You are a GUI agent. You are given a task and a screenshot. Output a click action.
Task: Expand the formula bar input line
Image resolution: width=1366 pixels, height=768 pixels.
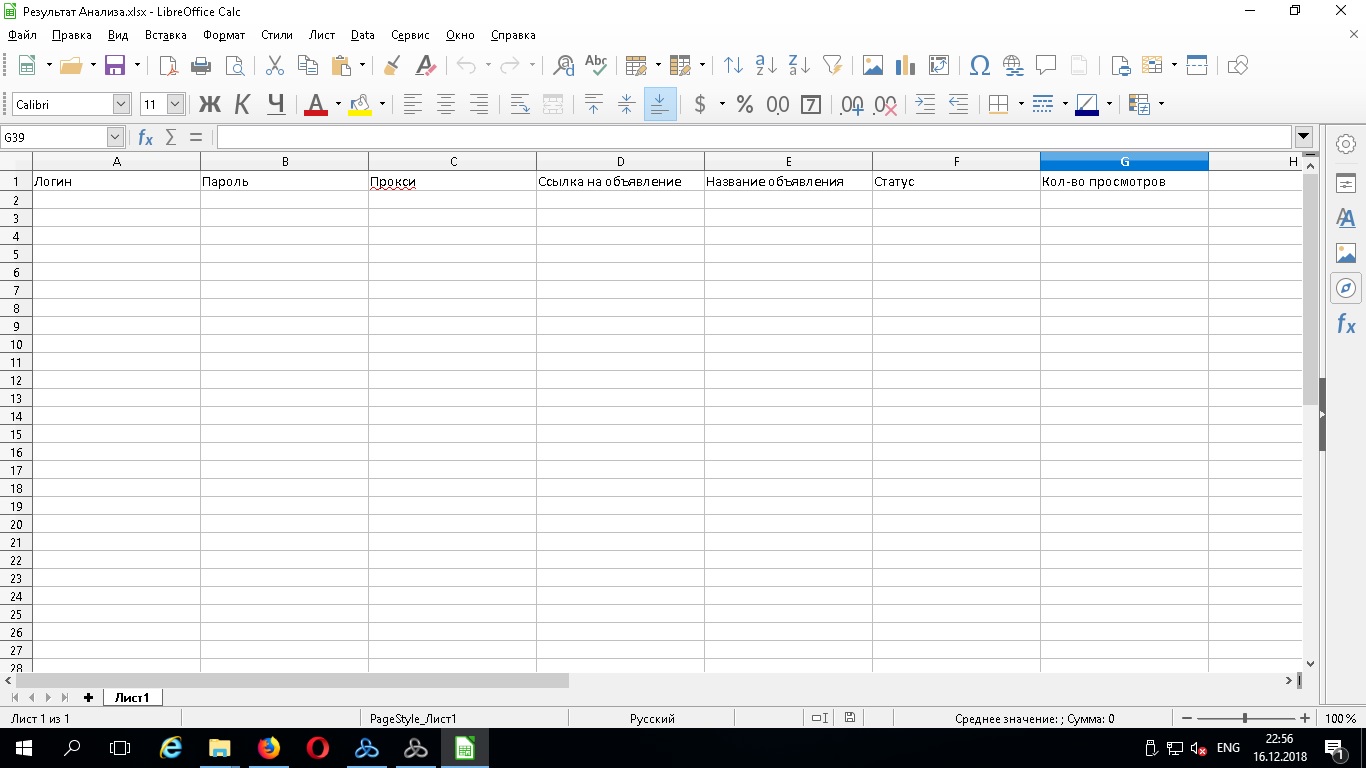pos(1303,137)
